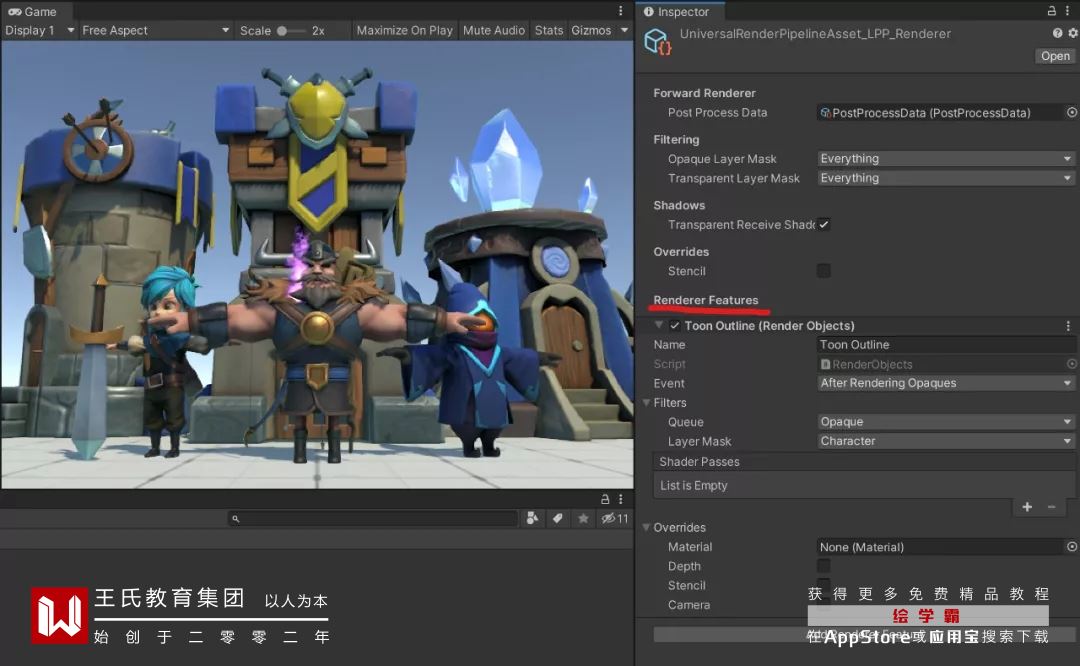Image resolution: width=1080 pixels, height=666 pixels.
Task: Click the Inspector panel lock icon
Action: (x=1052, y=11)
